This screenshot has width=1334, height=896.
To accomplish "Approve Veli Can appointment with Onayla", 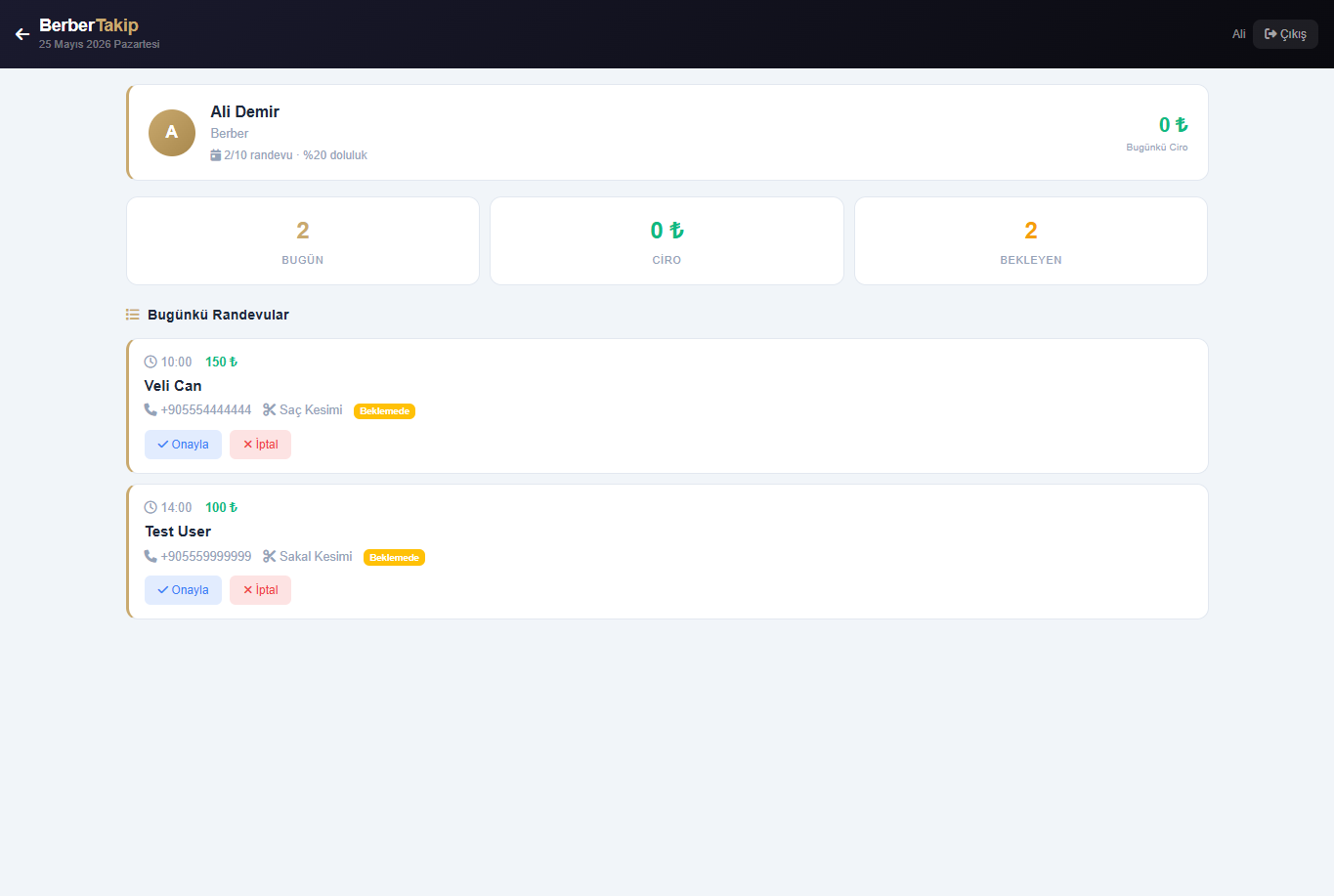I will pyautogui.click(x=183, y=445).
